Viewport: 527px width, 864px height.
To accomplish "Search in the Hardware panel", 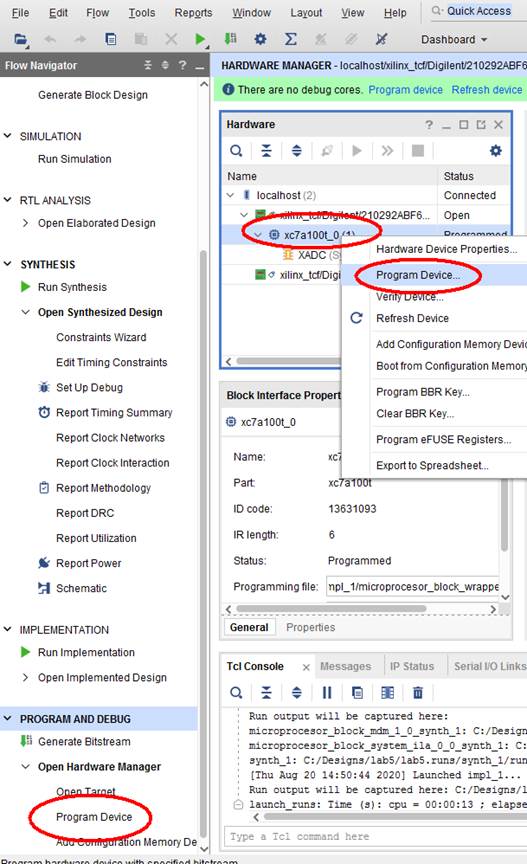I will tap(236, 150).
